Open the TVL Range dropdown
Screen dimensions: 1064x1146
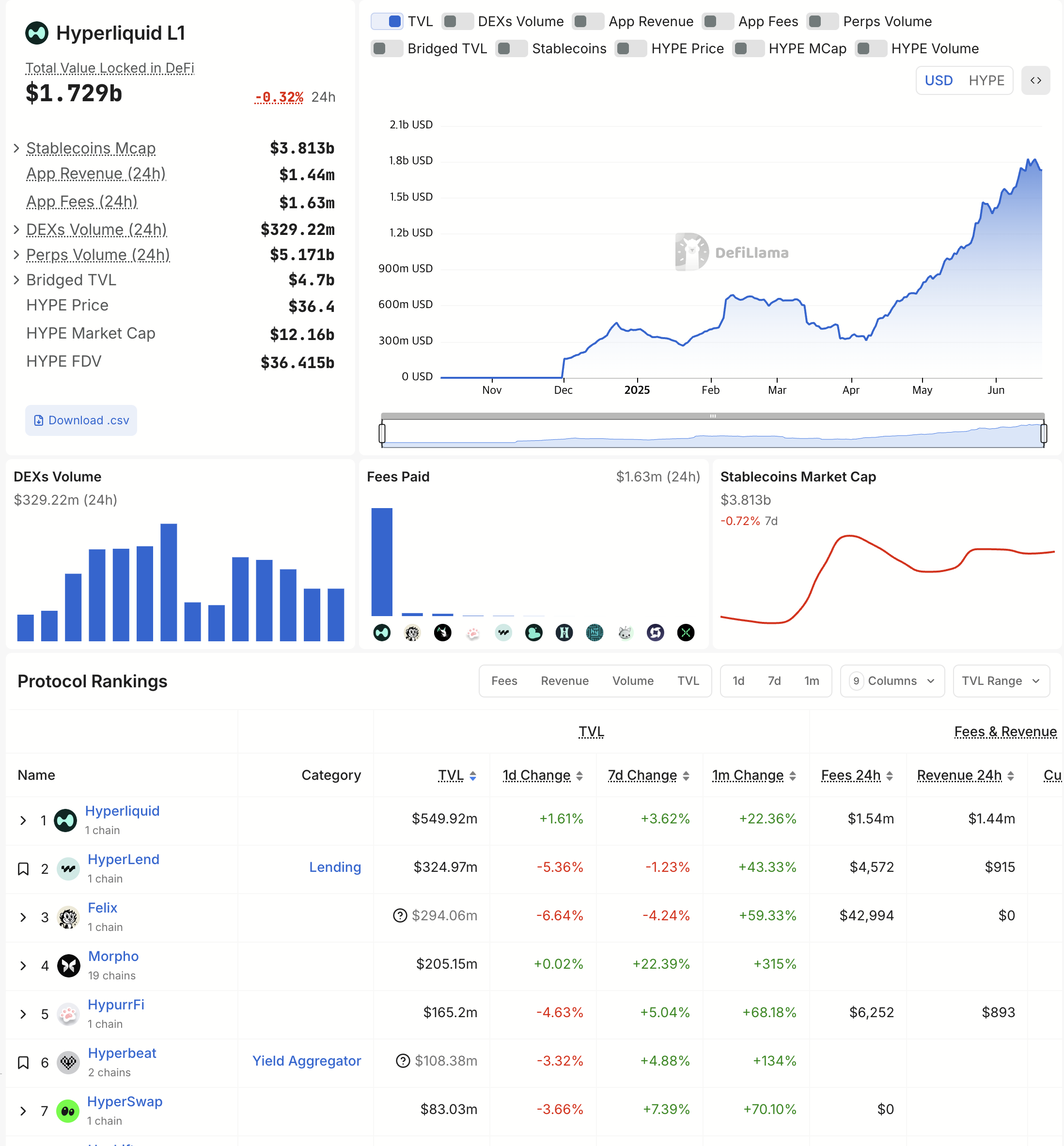pos(1001,681)
